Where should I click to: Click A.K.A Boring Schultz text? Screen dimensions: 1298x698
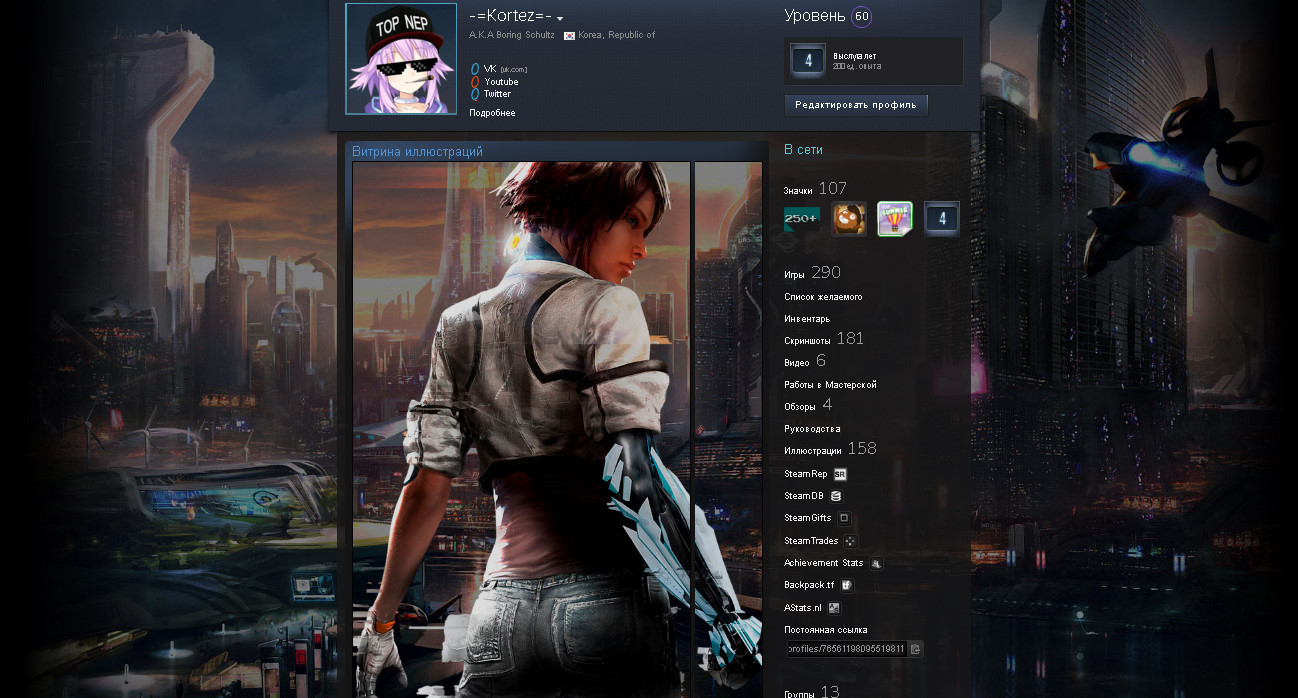pos(511,35)
